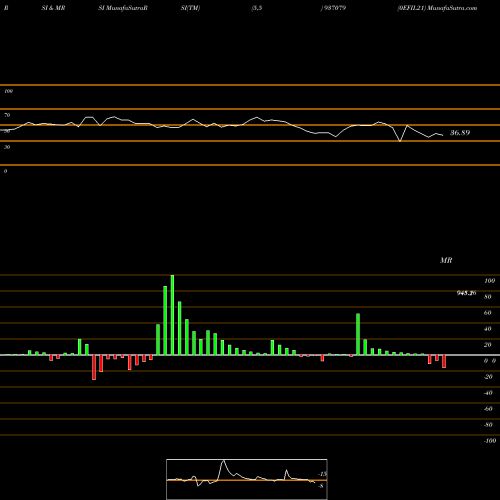Click the MR panel title label
This screenshot has height=500, width=500.
click(446, 260)
